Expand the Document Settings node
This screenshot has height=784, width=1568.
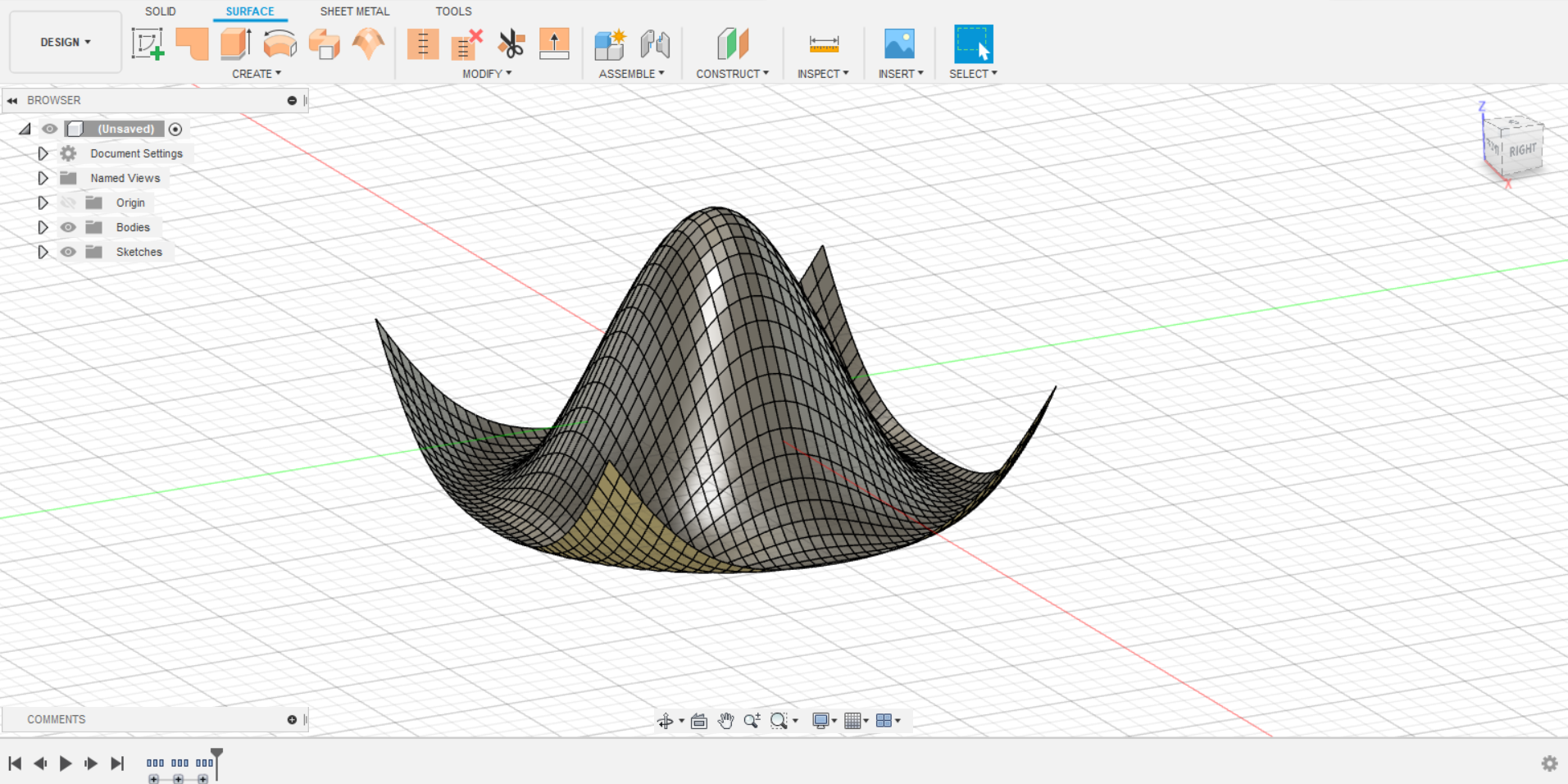pos(43,153)
